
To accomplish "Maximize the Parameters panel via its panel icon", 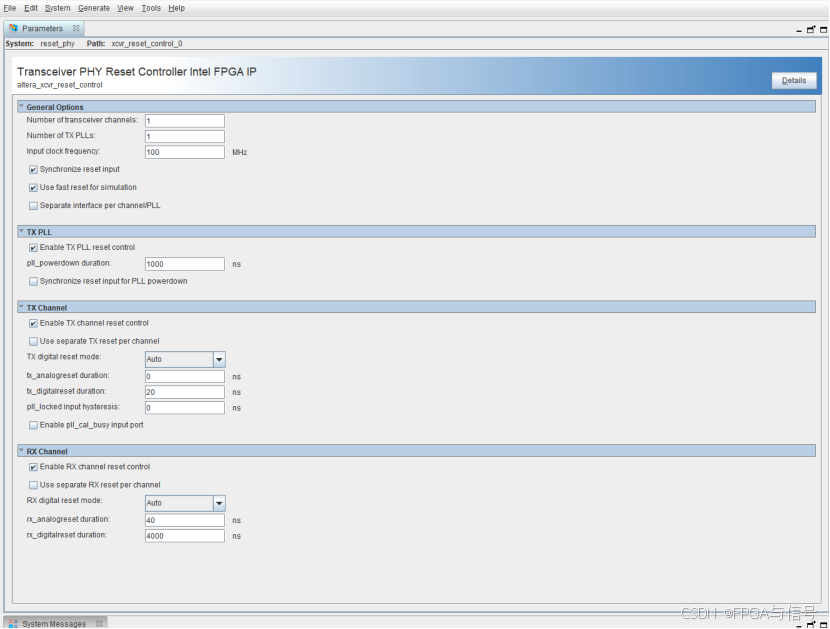I will click(x=823, y=30).
